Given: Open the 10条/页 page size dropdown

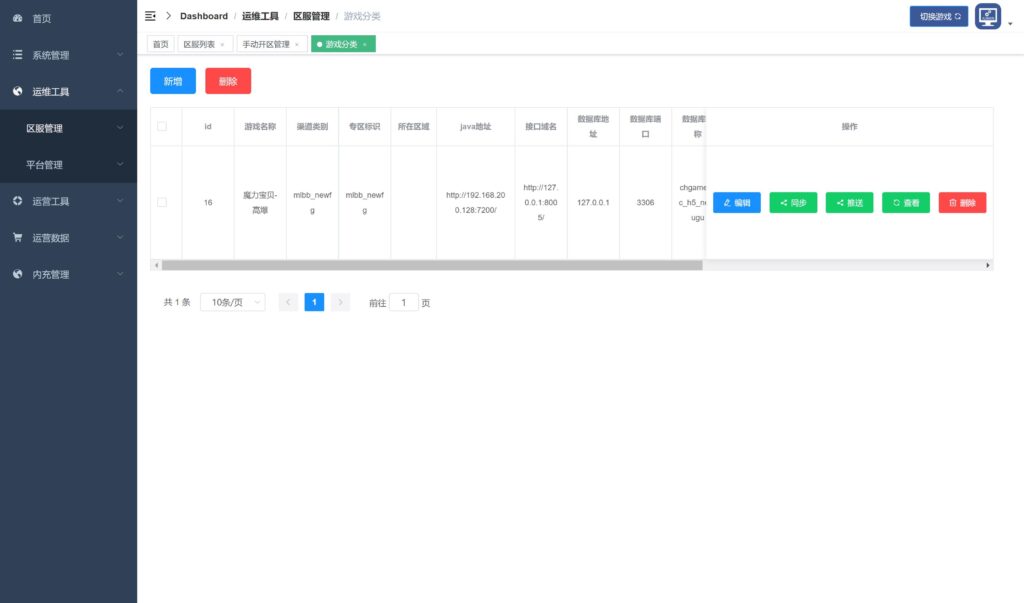Looking at the screenshot, I should (232, 302).
